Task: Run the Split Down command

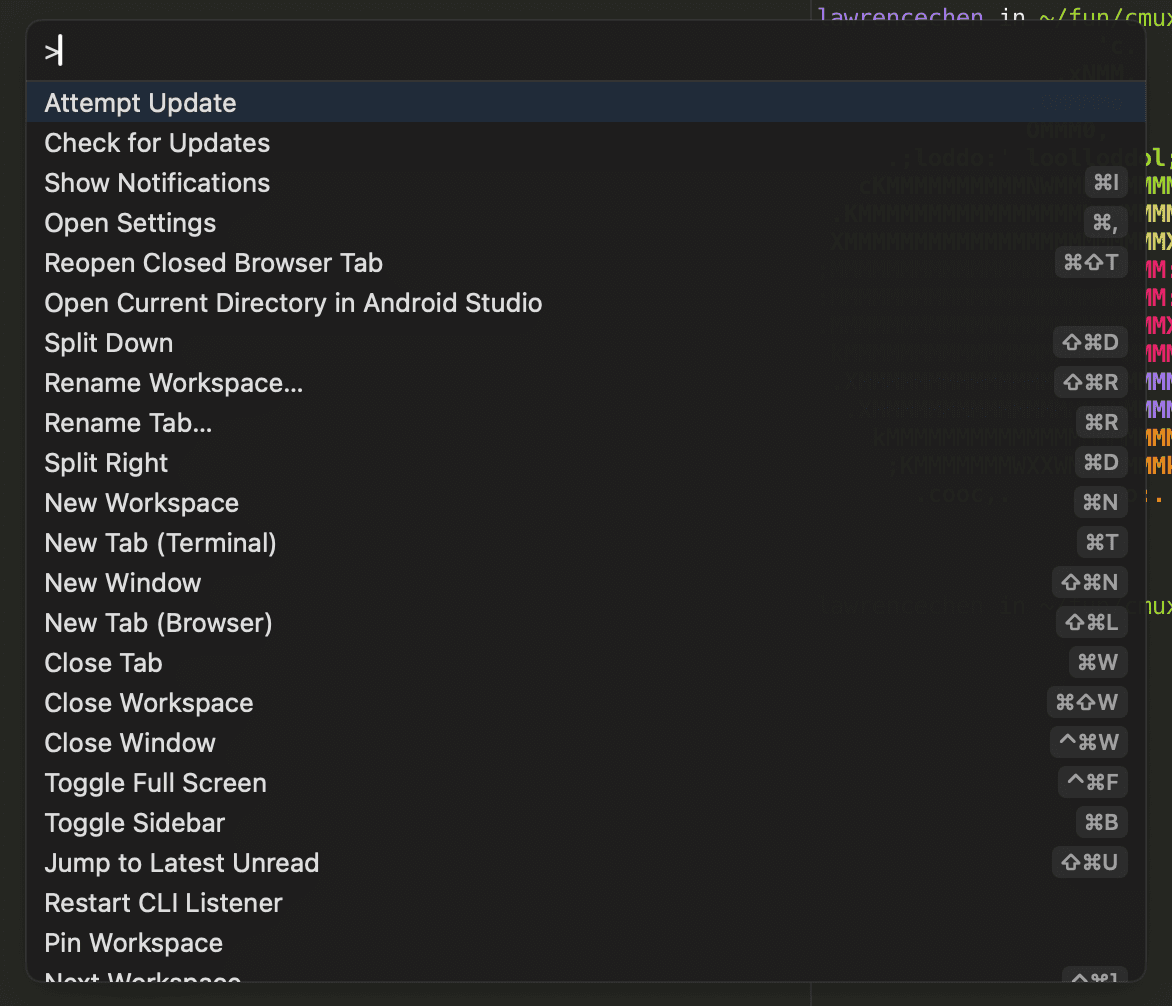Action: [108, 343]
